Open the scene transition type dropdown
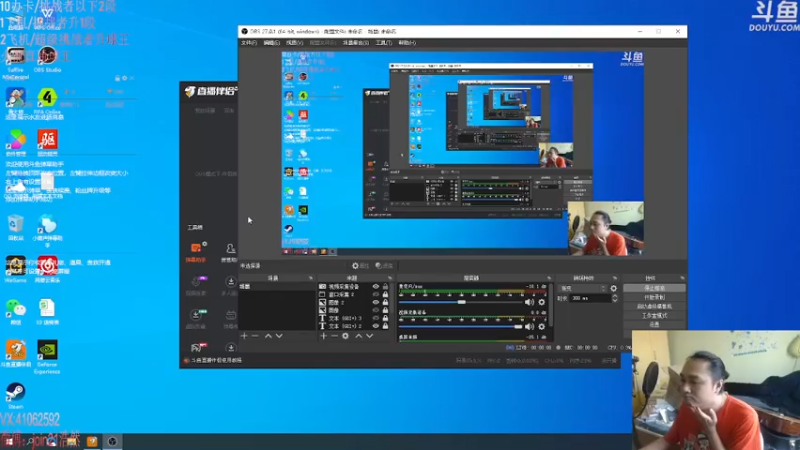The width and height of the screenshot is (800, 450). (583, 288)
